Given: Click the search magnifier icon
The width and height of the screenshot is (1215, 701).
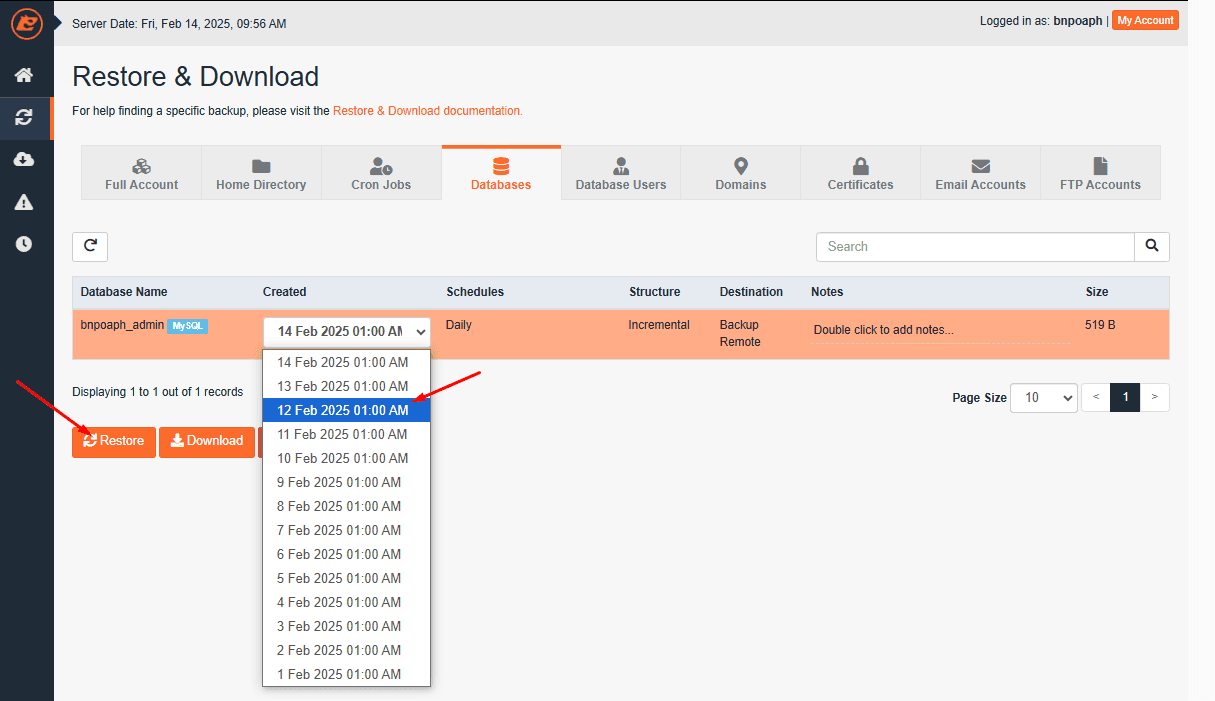Looking at the screenshot, I should click(x=1151, y=246).
